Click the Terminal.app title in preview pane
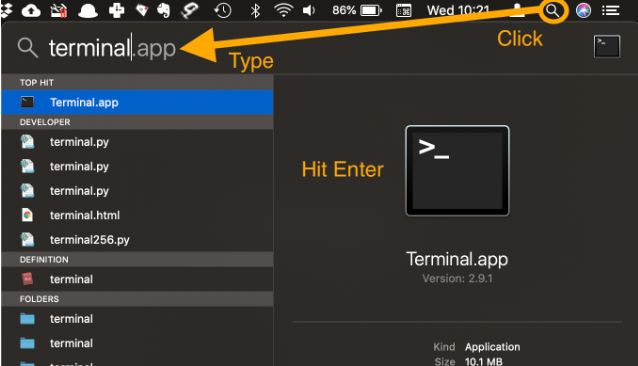 pyautogui.click(x=457, y=259)
